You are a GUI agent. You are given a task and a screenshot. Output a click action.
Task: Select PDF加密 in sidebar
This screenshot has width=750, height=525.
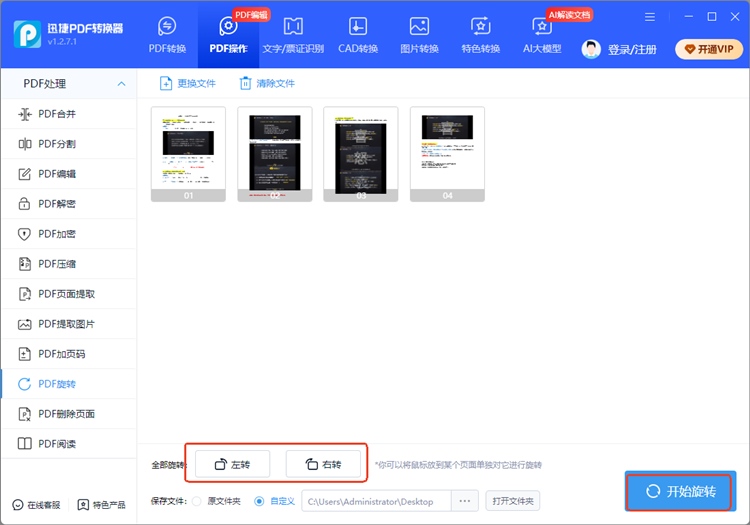pyautogui.click(x=69, y=234)
